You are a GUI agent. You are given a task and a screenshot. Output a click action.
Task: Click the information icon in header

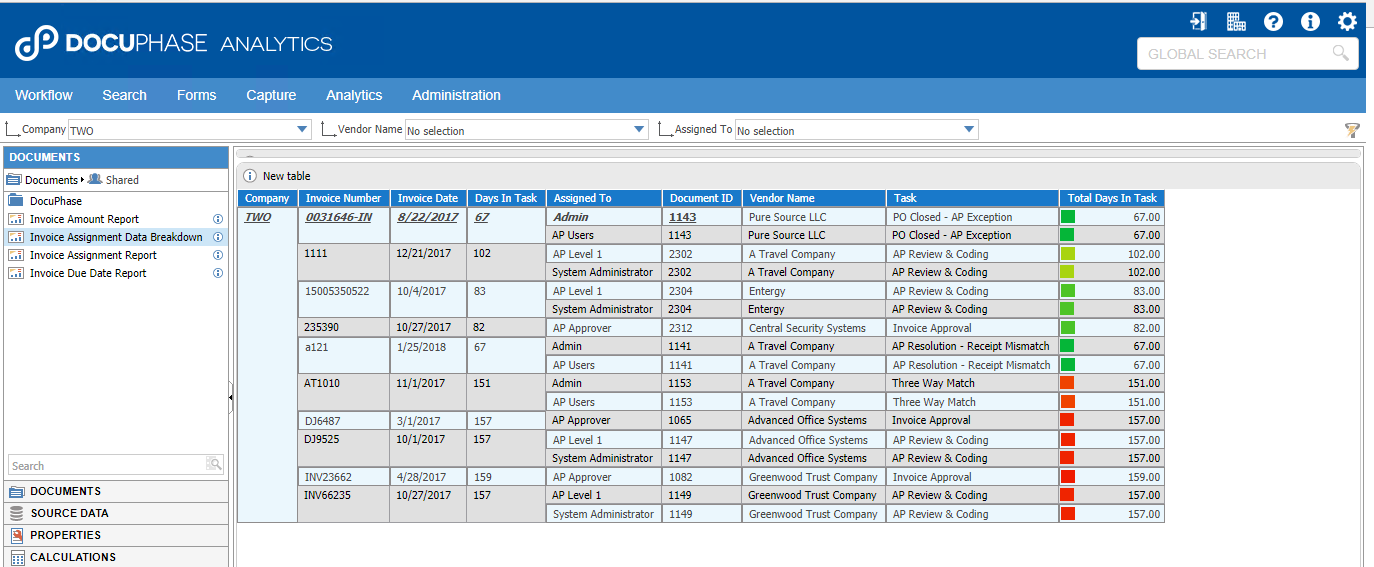[x=1310, y=21]
